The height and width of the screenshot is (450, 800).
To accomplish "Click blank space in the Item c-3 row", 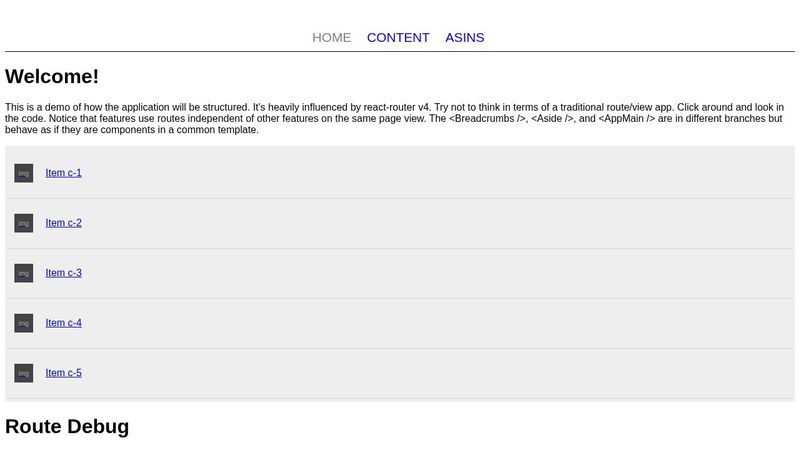I will click(x=450, y=273).
